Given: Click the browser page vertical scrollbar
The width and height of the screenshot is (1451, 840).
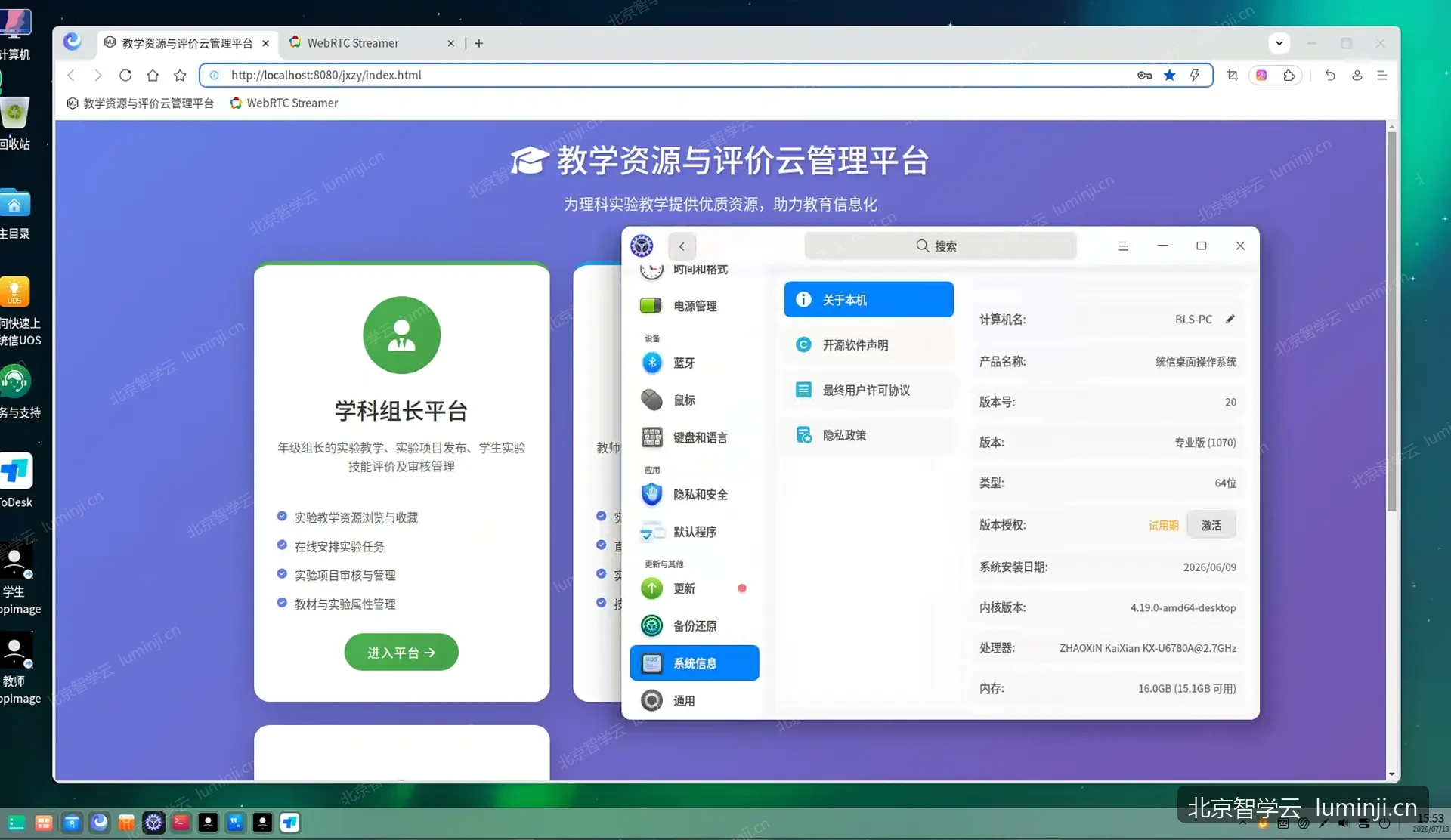Looking at the screenshot, I should point(1391,321).
